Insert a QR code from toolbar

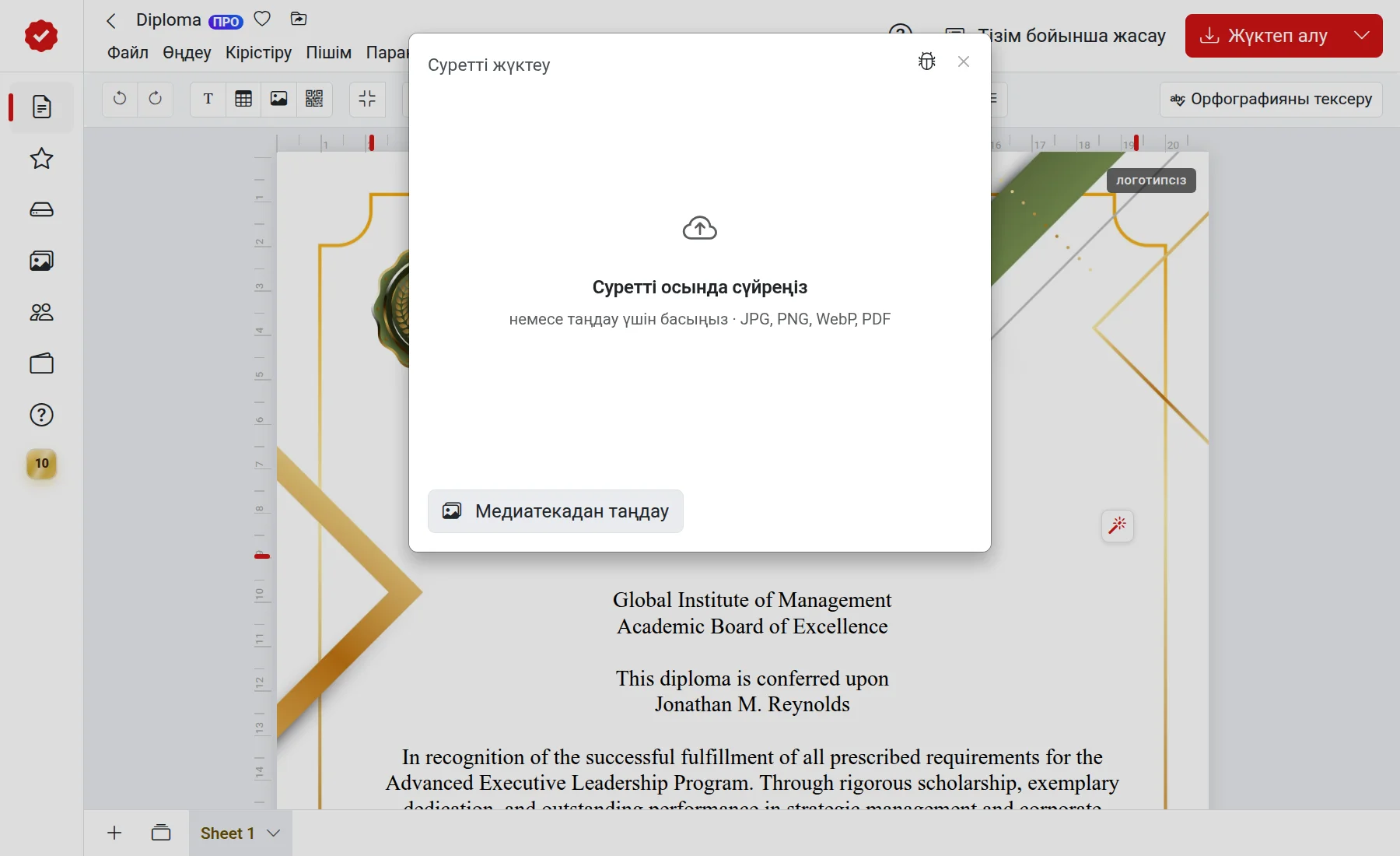pyautogui.click(x=314, y=99)
